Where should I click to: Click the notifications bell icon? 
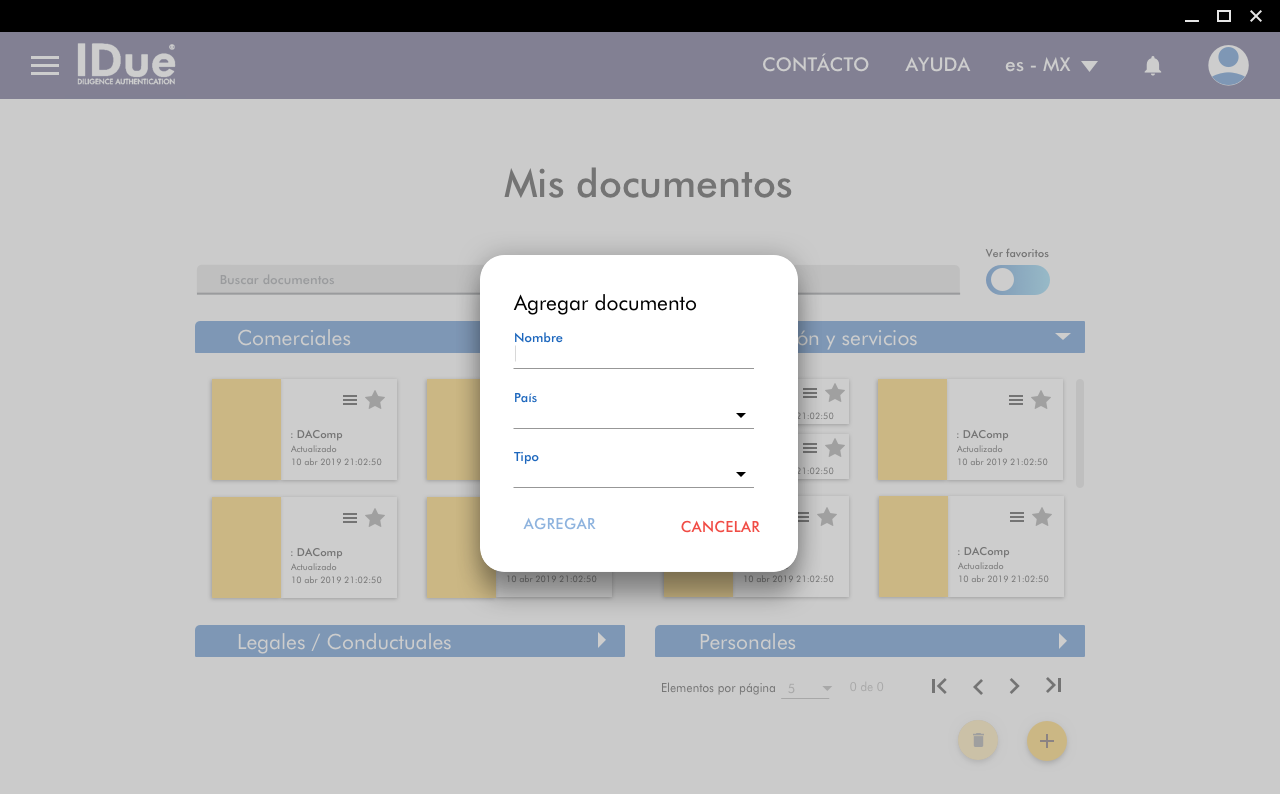(x=1153, y=66)
